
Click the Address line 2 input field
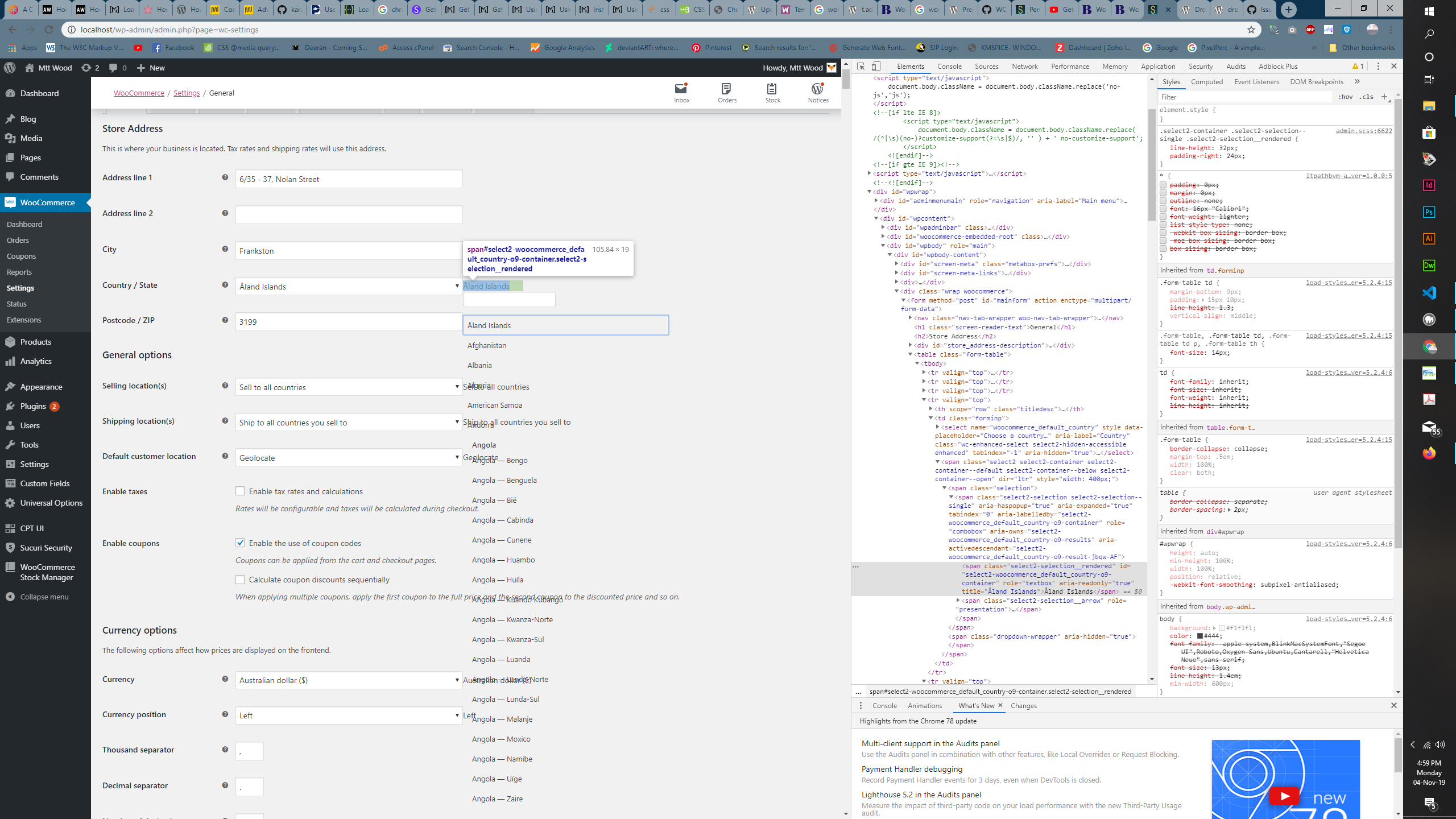348,214
